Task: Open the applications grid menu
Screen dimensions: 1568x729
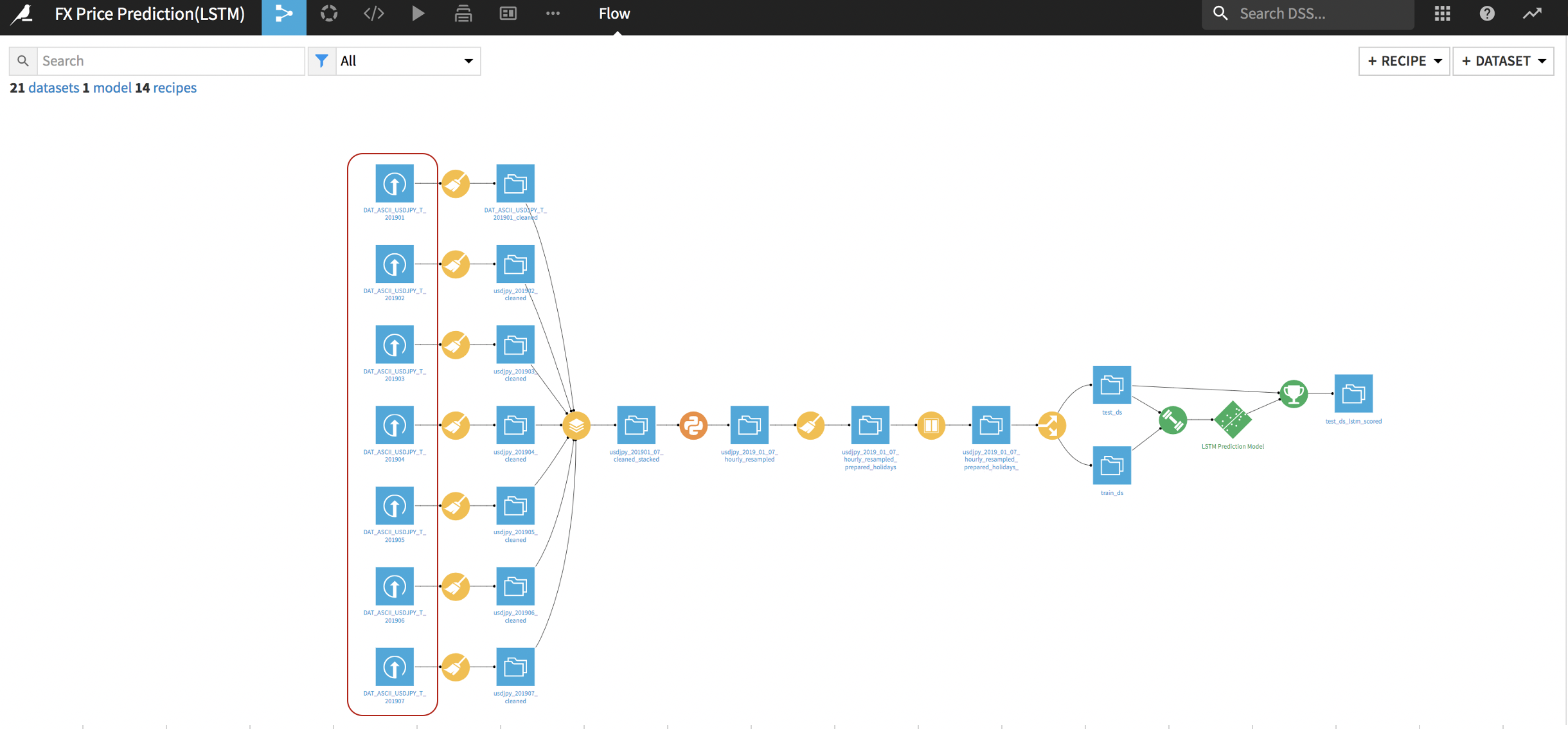Action: click(x=1442, y=14)
